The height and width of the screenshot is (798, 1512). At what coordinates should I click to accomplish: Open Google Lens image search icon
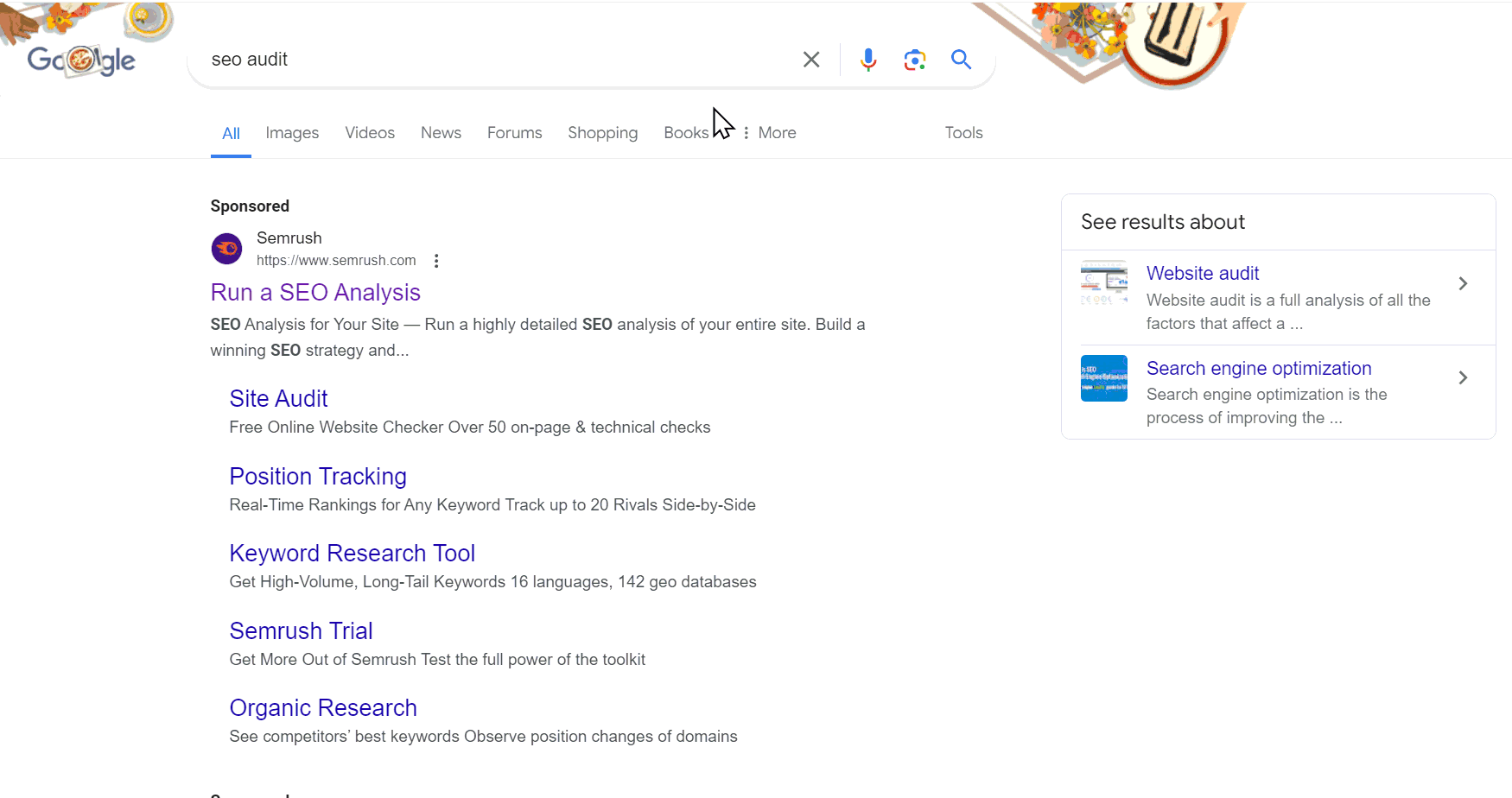pos(915,60)
